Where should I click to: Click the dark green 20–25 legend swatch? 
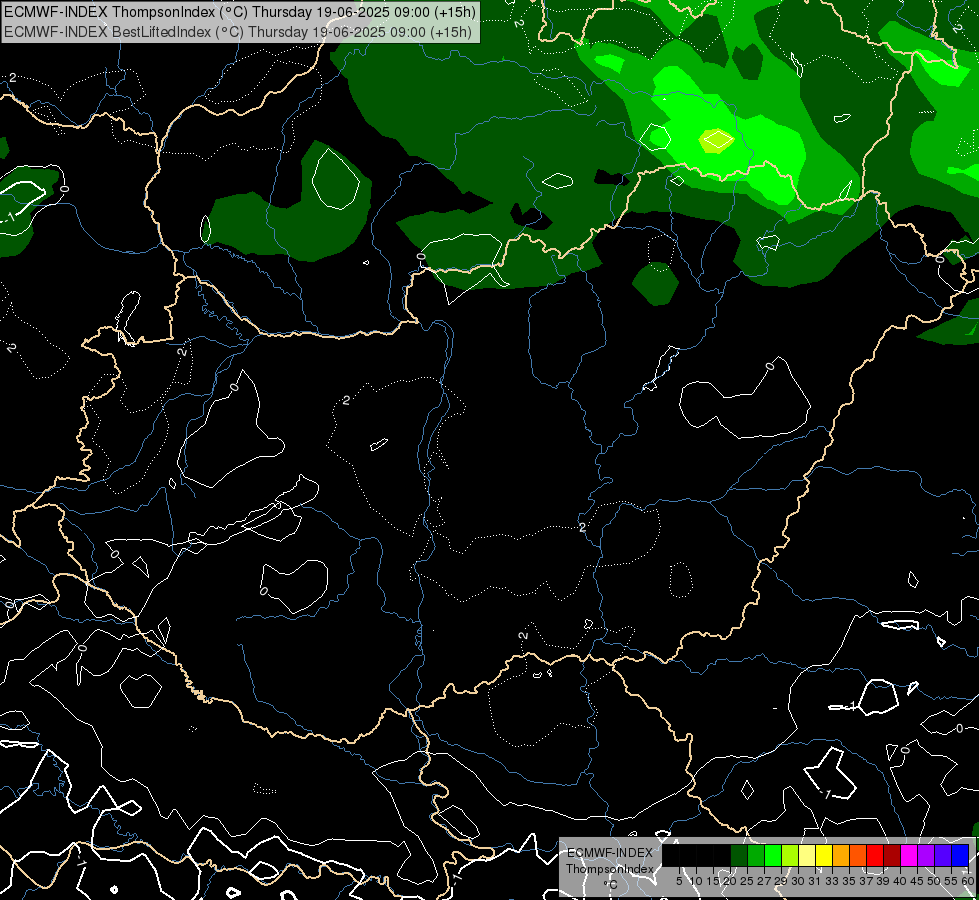click(x=739, y=855)
